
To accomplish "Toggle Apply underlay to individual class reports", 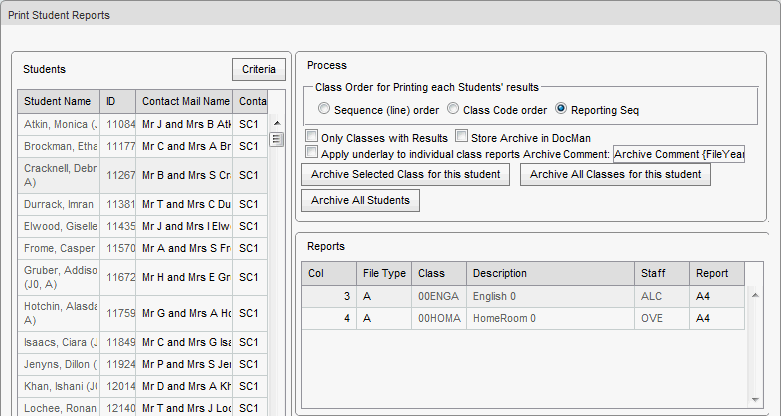I will click(312, 152).
